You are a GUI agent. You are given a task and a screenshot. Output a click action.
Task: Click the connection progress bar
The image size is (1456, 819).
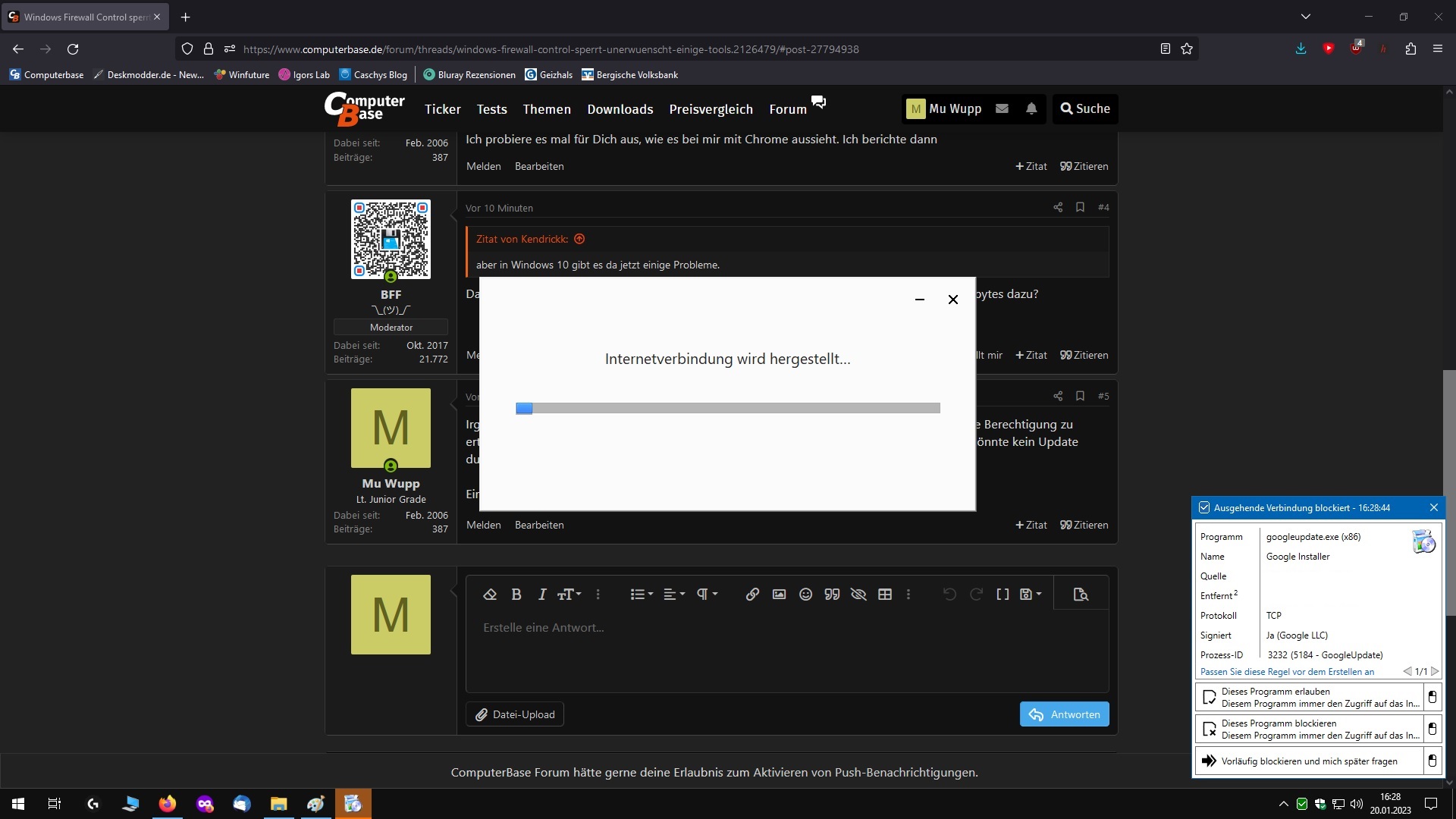tap(727, 408)
